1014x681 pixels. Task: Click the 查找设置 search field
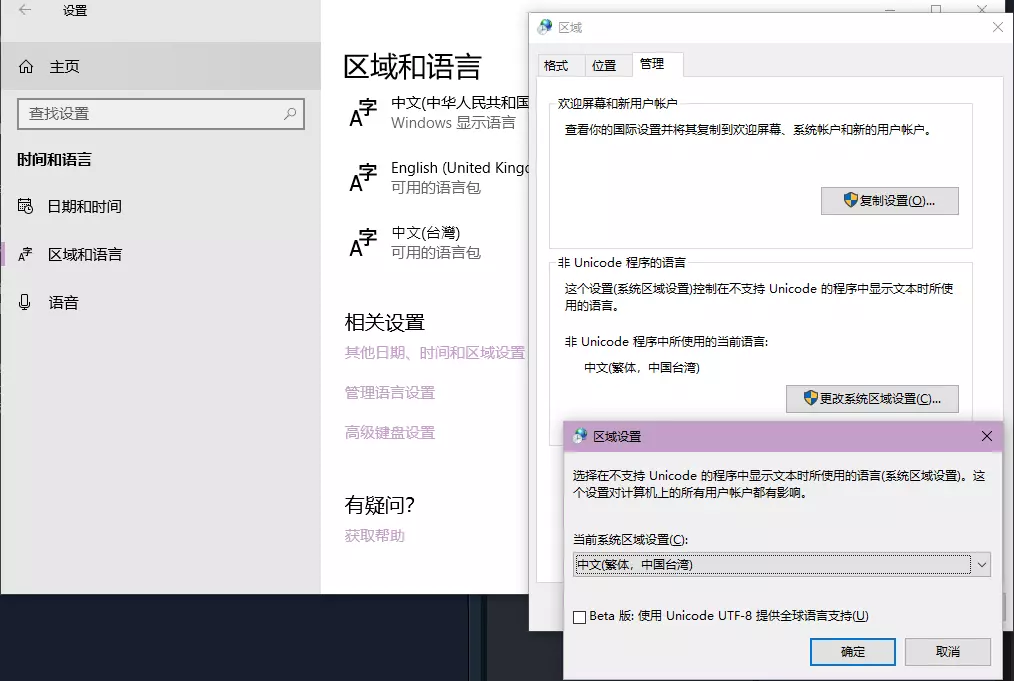click(x=161, y=114)
